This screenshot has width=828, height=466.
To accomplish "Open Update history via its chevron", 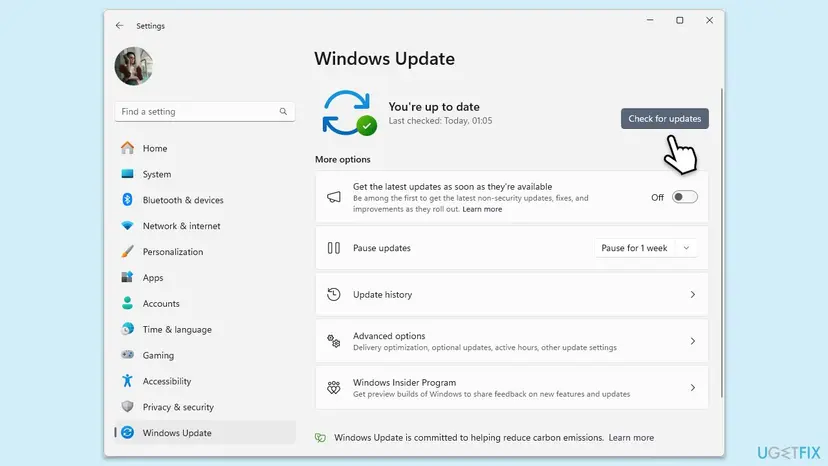I will pyautogui.click(x=692, y=294).
